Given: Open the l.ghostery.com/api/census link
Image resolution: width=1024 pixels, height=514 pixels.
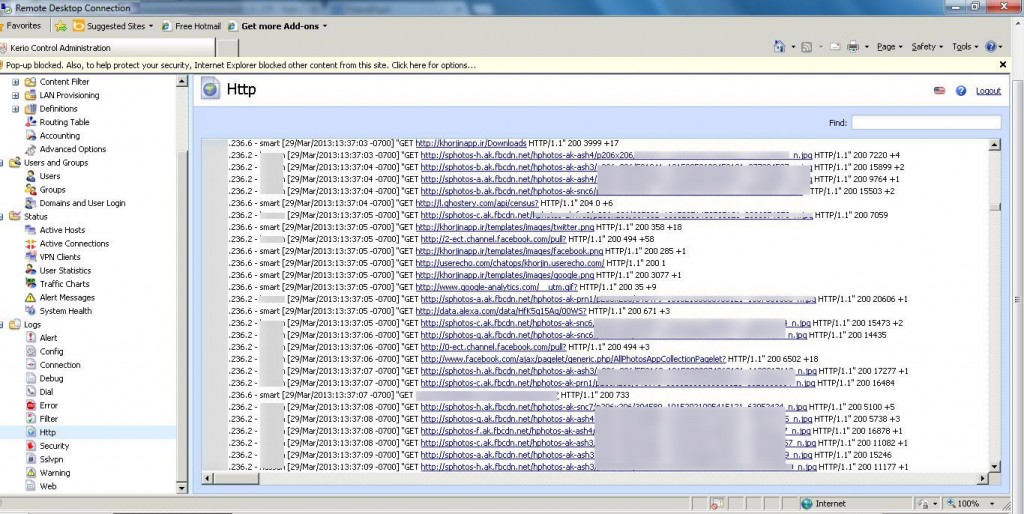Looking at the screenshot, I should point(477,203).
